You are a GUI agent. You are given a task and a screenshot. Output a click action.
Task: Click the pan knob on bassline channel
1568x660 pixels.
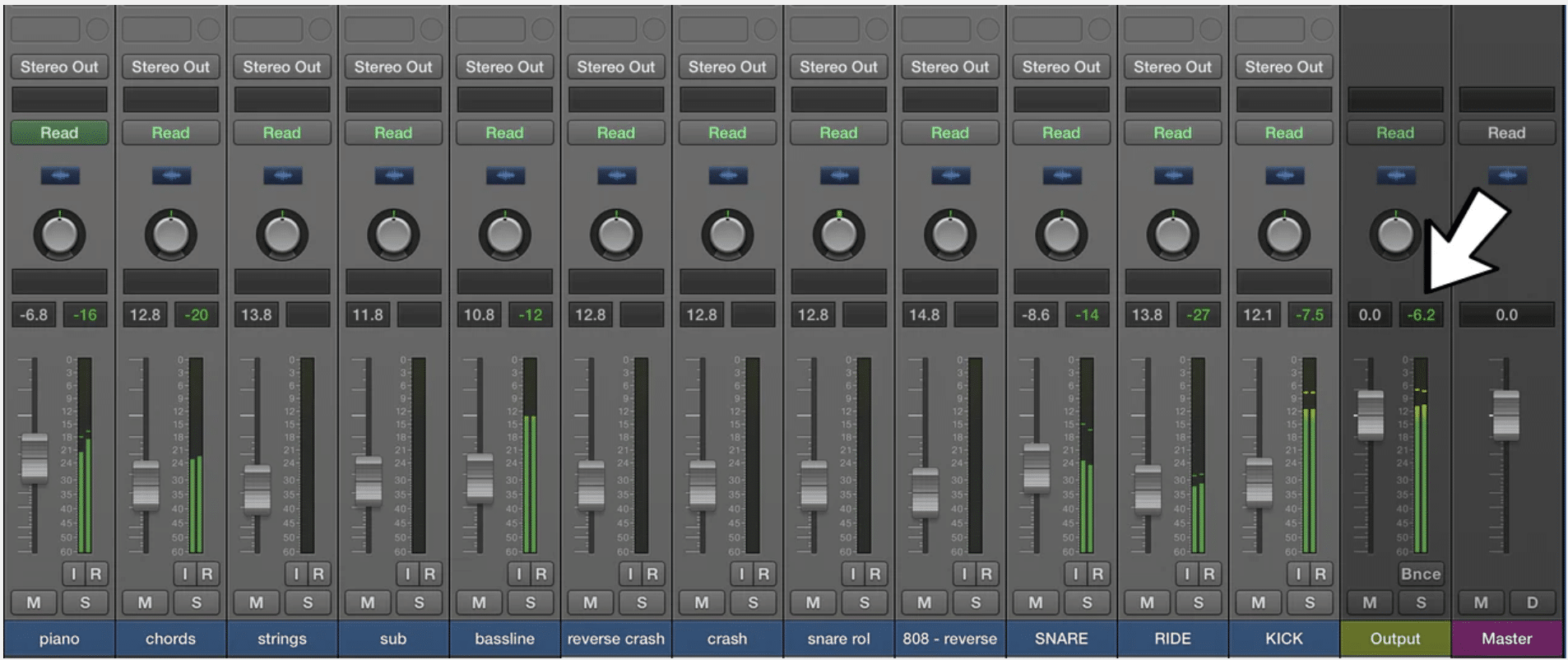pos(504,235)
